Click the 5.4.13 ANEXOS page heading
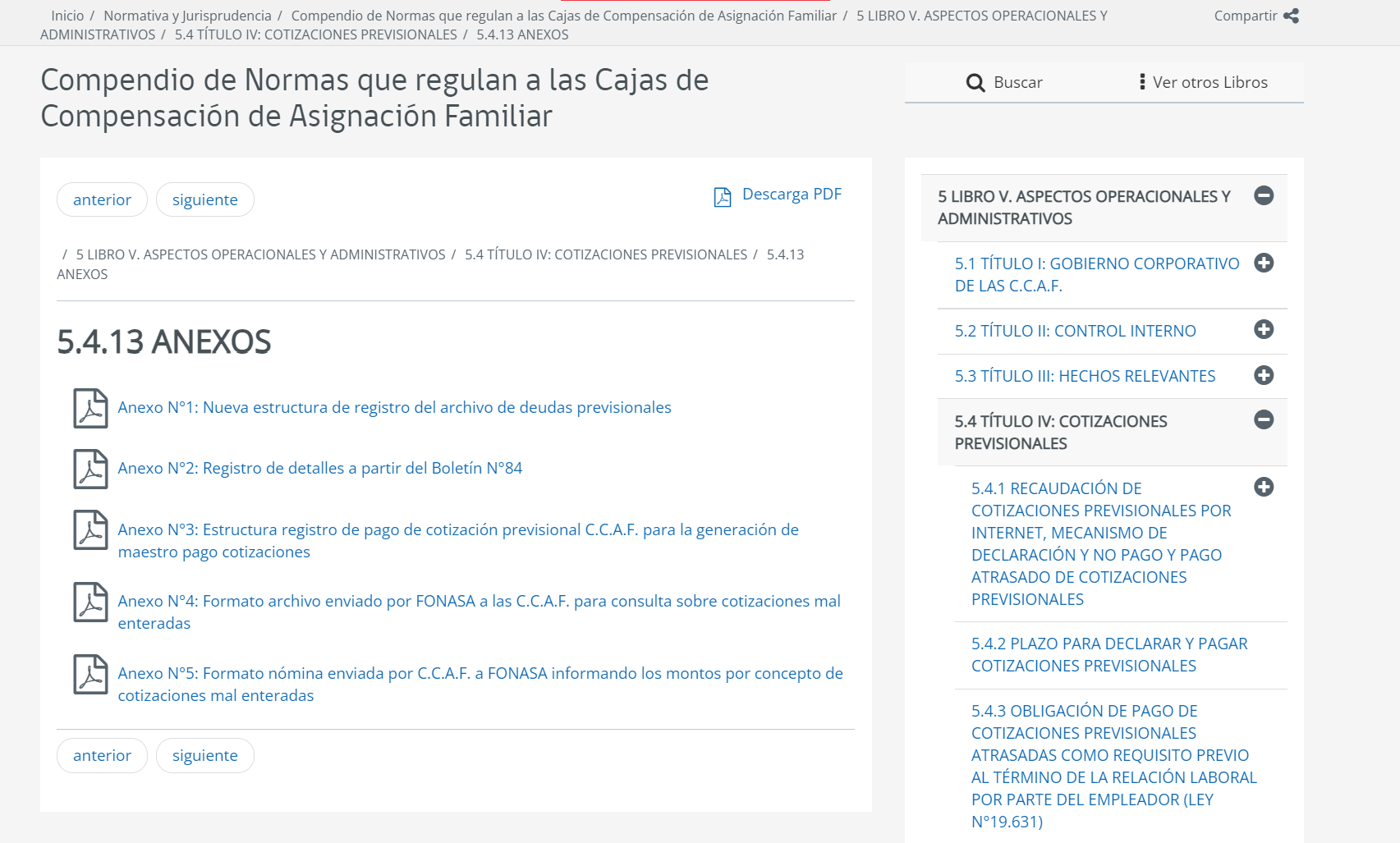1400x843 pixels. click(164, 341)
